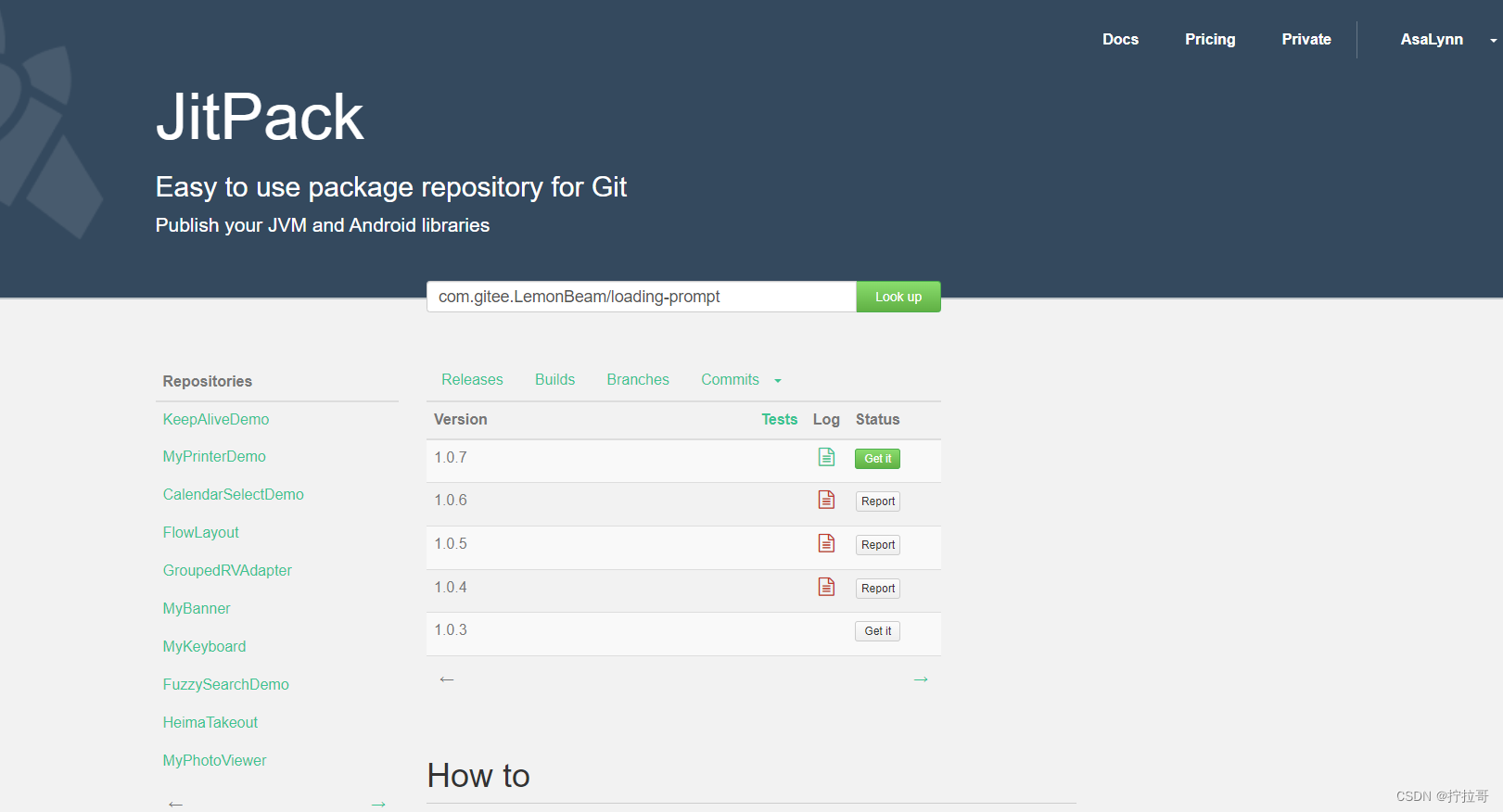Click the JitPack title heading
1503x812 pixels.
(x=260, y=118)
